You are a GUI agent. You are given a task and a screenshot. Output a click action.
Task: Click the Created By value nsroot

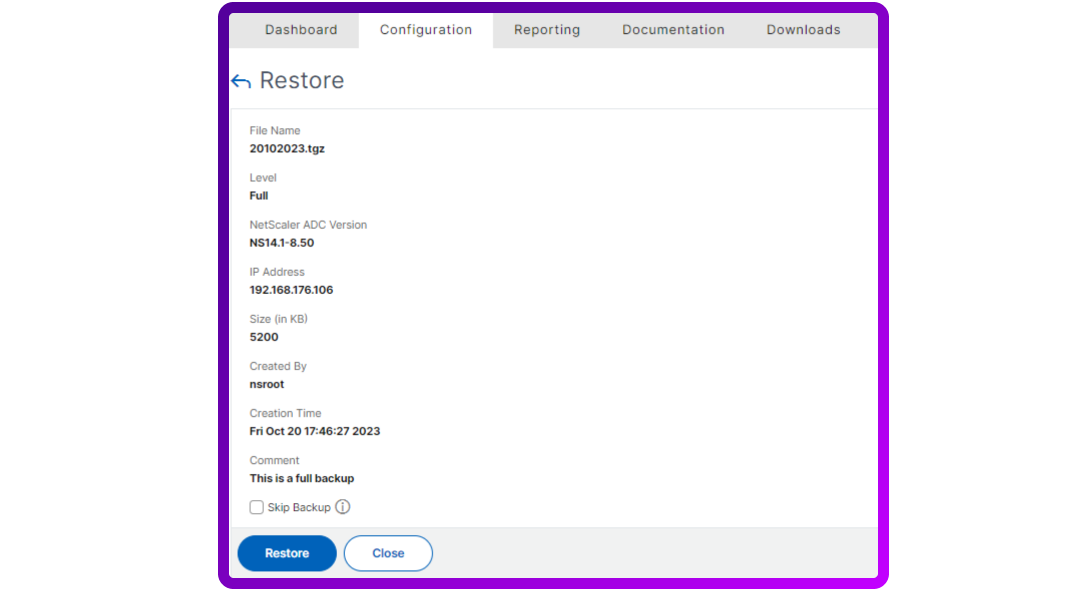click(267, 384)
